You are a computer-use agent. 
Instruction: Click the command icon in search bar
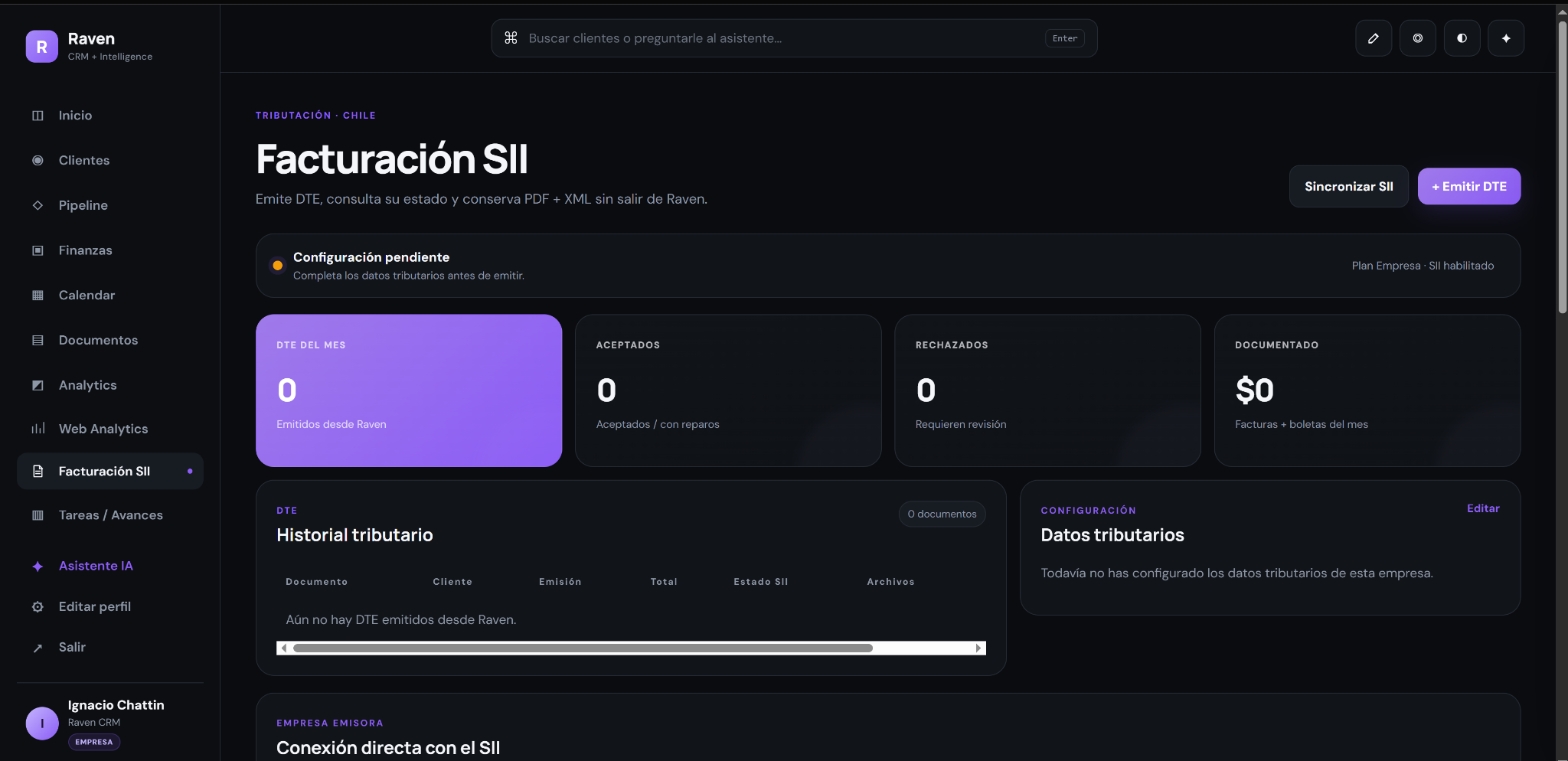pyautogui.click(x=511, y=38)
